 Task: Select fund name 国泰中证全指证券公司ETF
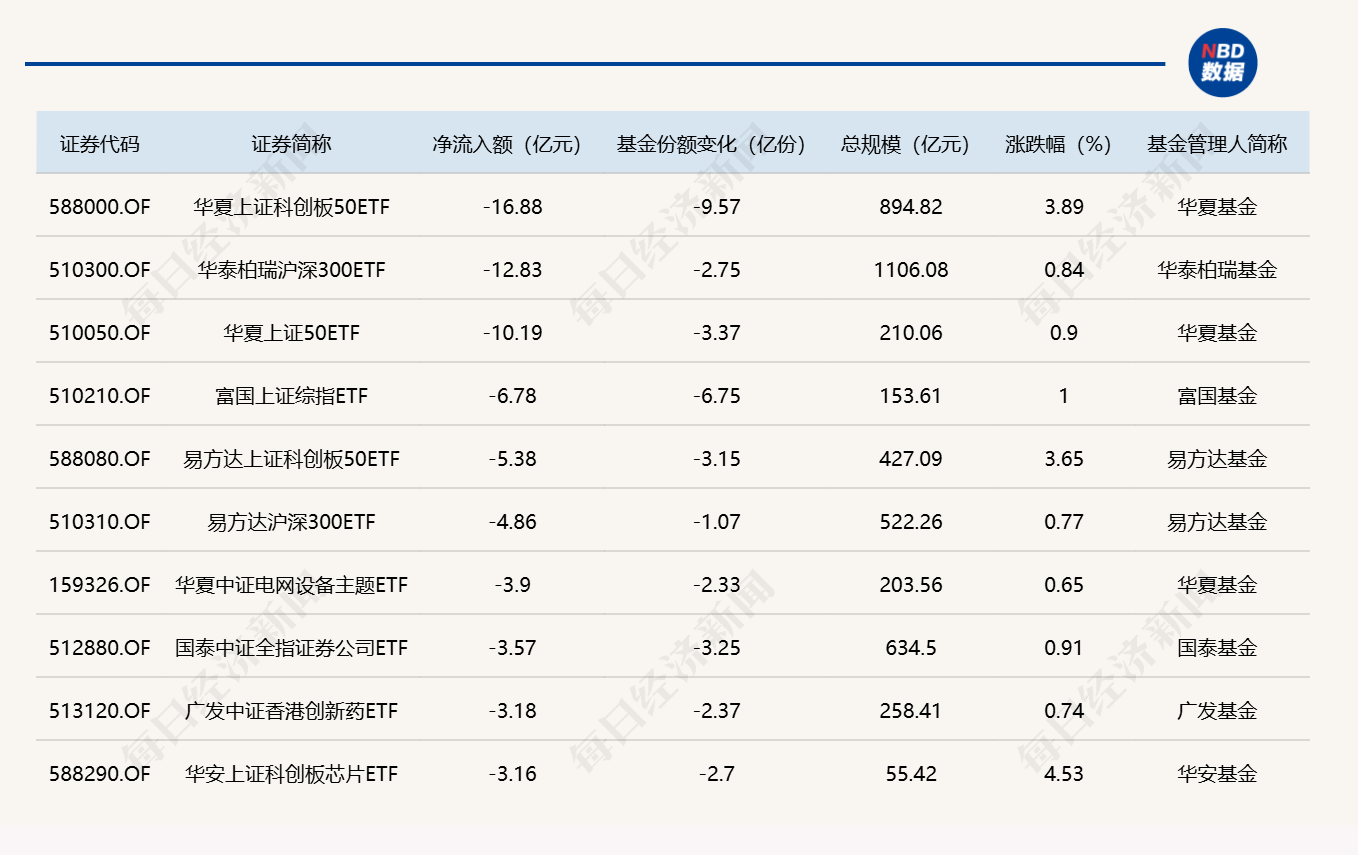[x=291, y=648]
